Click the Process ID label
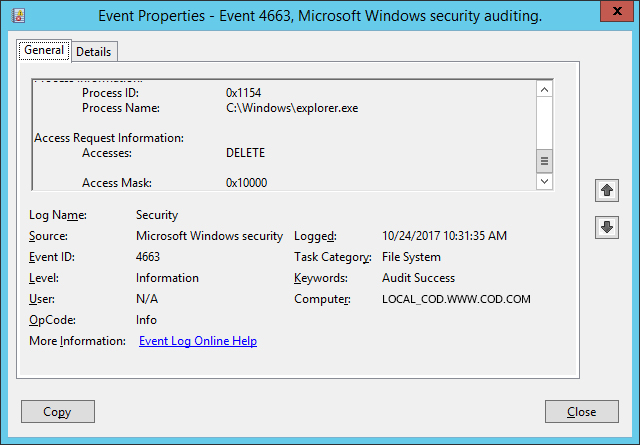 [x=110, y=93]
